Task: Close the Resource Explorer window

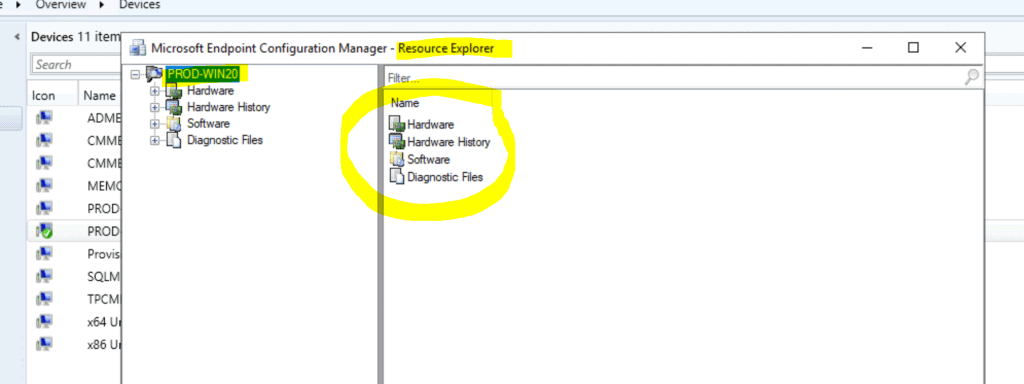Action: [x=961, y=48]
